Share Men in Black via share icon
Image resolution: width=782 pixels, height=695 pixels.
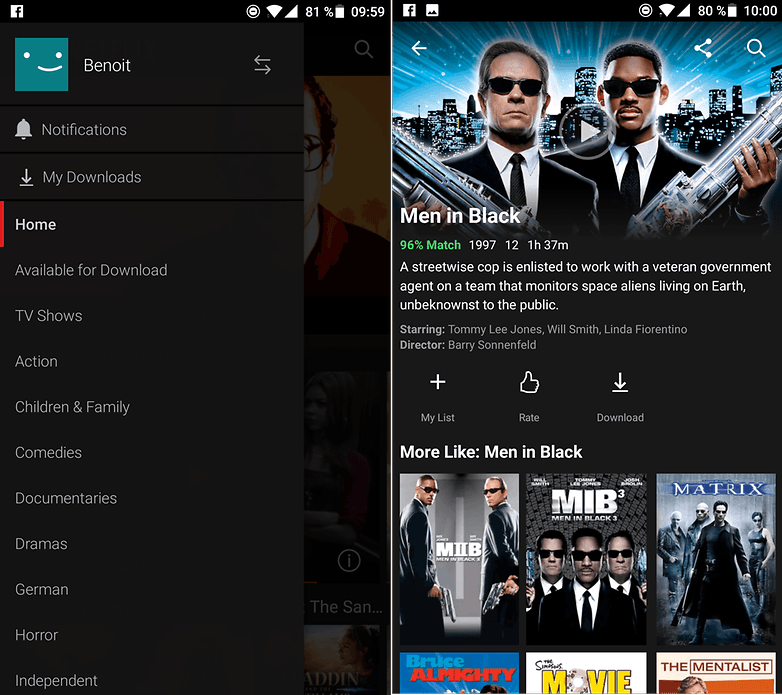[x=703, y=48]
